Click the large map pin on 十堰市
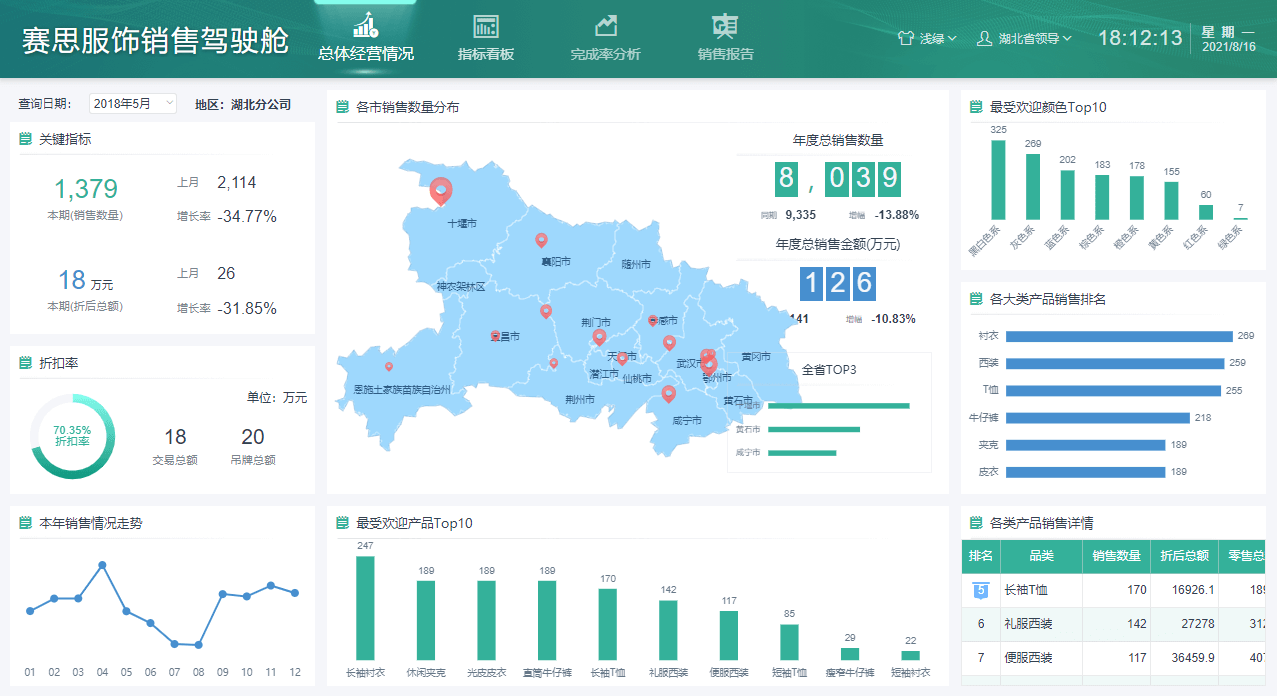The image size is (1277, 696). [440, 189]
